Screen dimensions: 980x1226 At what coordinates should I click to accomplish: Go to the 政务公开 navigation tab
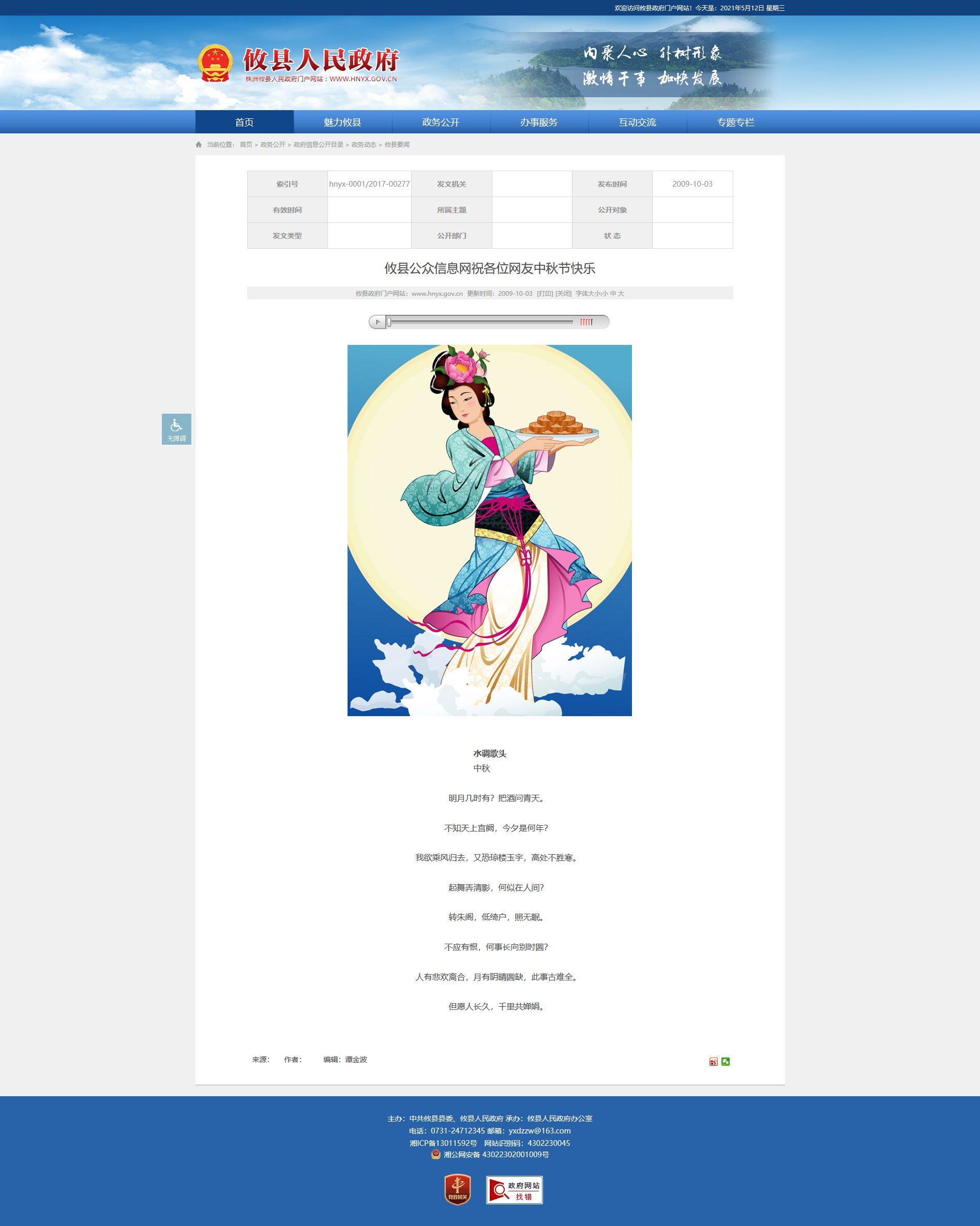[441, 122]
